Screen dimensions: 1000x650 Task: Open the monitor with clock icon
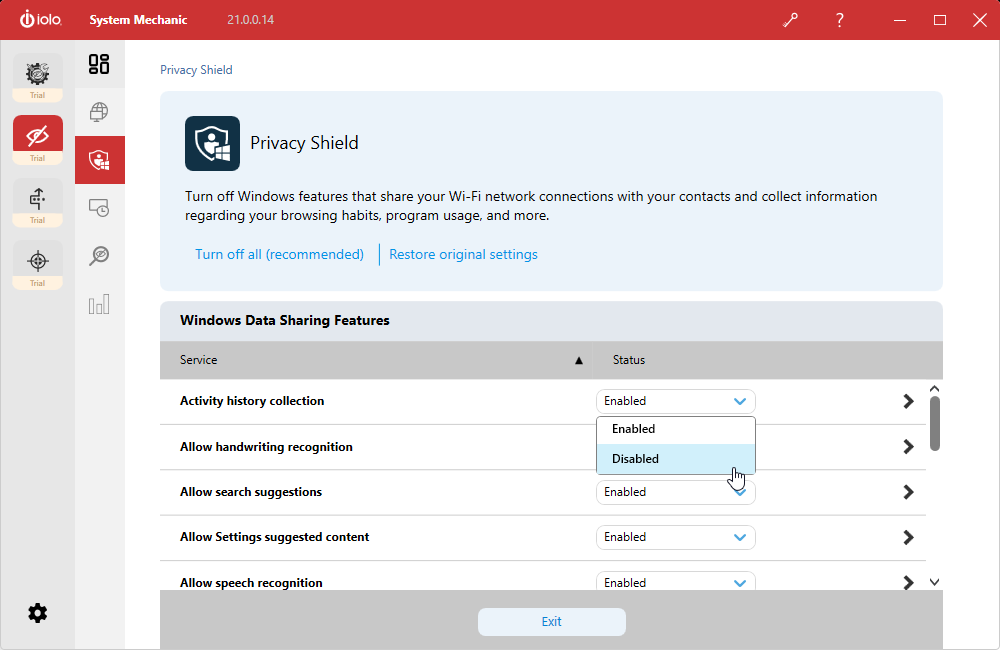(x=99, y=208)
